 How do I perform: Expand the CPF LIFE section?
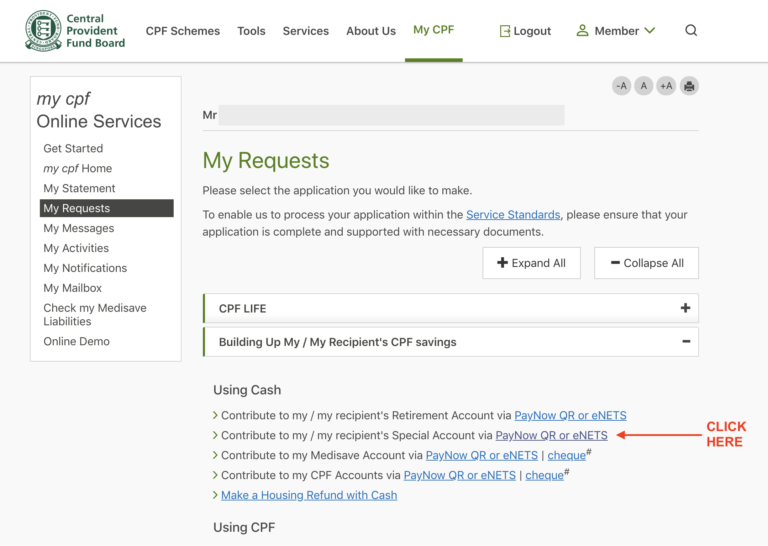tap(685, 308)
